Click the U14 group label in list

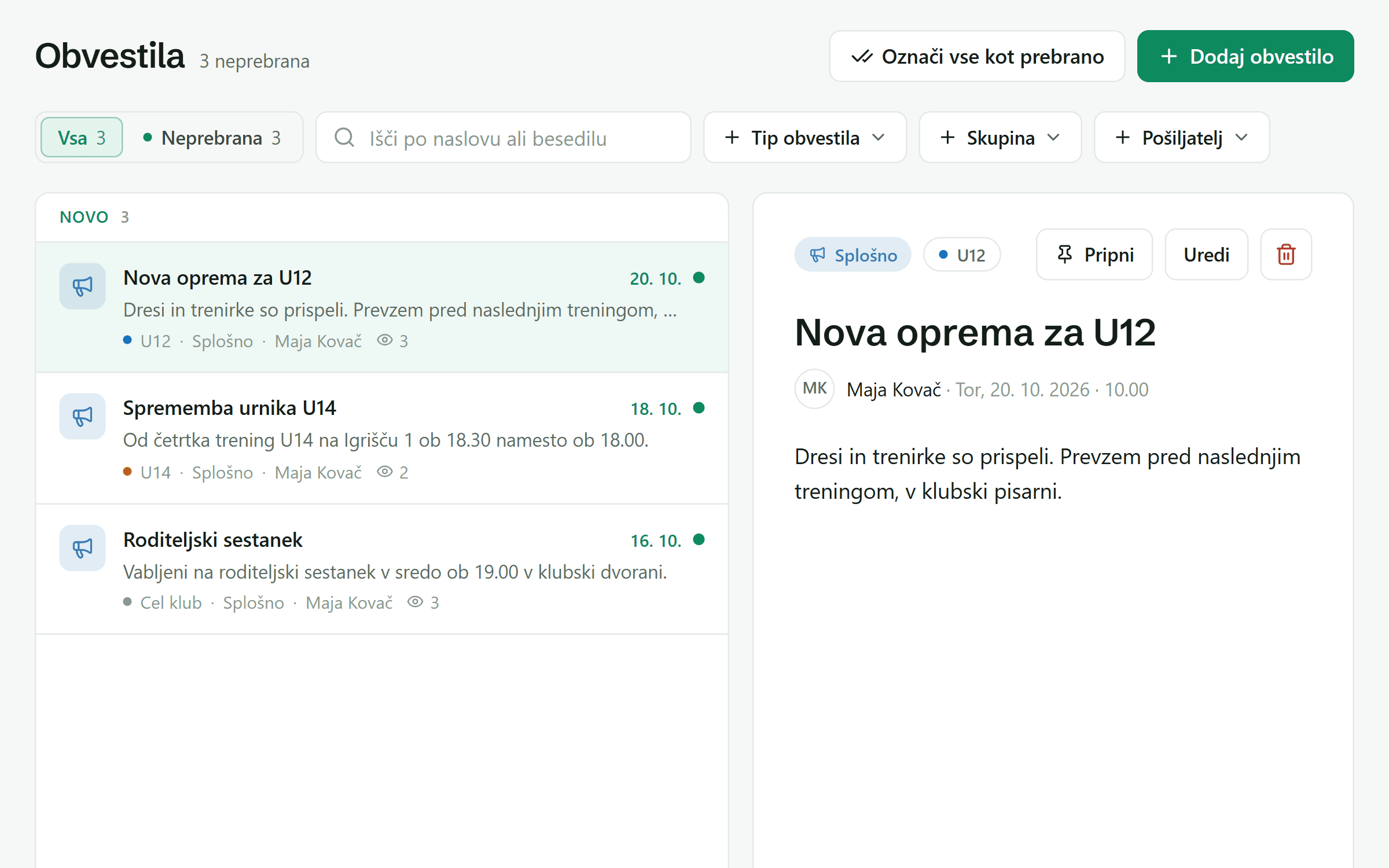155,472
